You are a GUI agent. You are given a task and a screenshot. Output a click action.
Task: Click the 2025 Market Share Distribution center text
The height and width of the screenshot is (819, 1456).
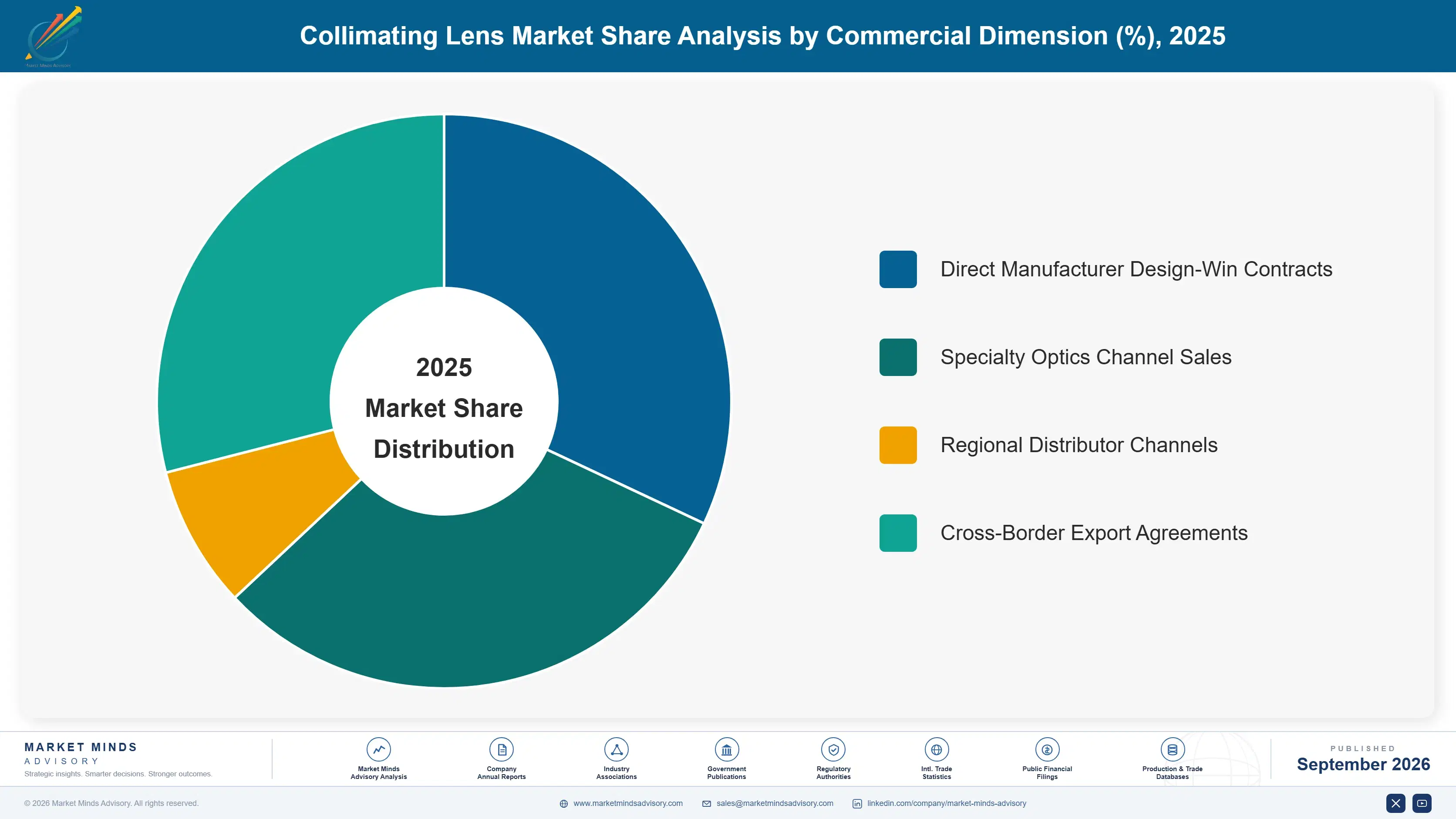444,408
